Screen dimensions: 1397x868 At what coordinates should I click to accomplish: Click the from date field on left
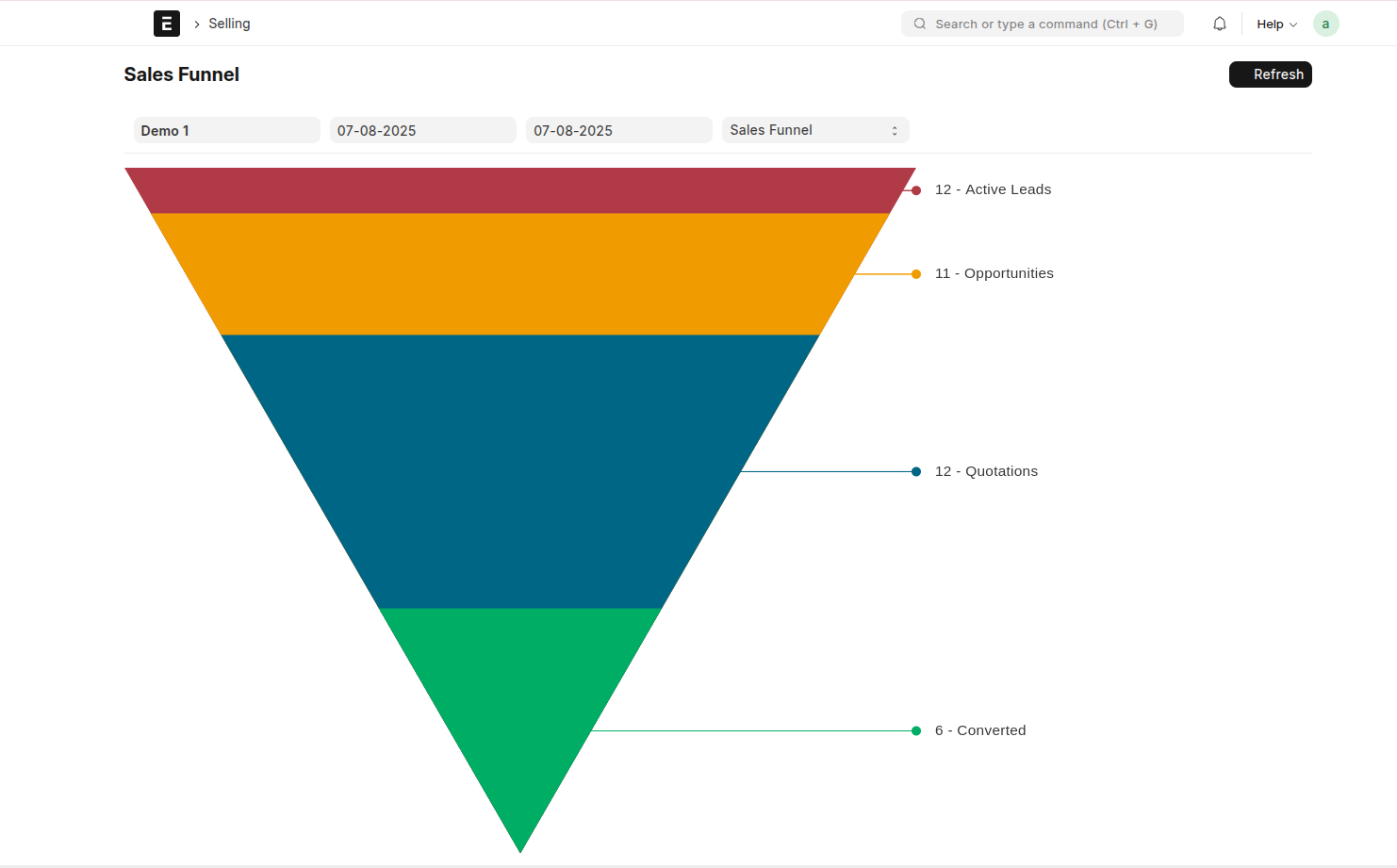coord(422,130)
